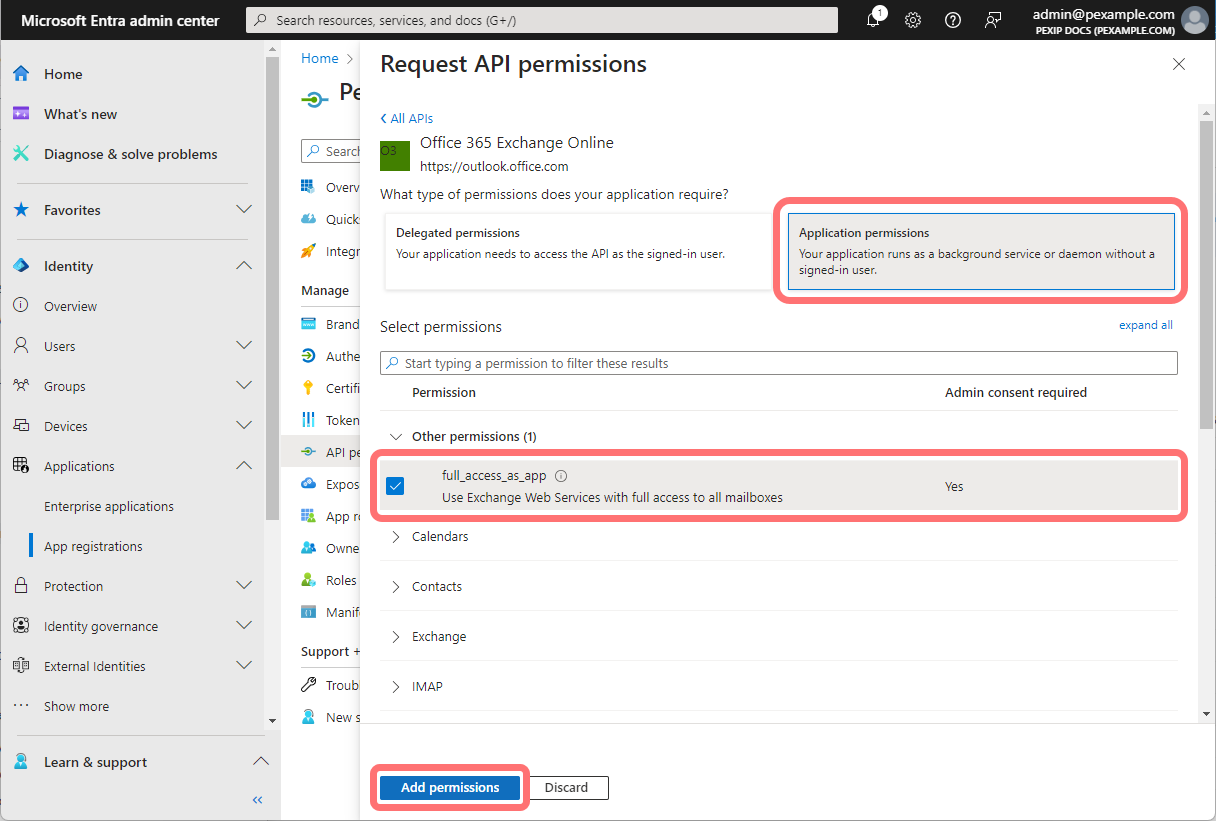Open the settings gear in the top bar
The image size is (1216, 821).
[x=912, y=20]
